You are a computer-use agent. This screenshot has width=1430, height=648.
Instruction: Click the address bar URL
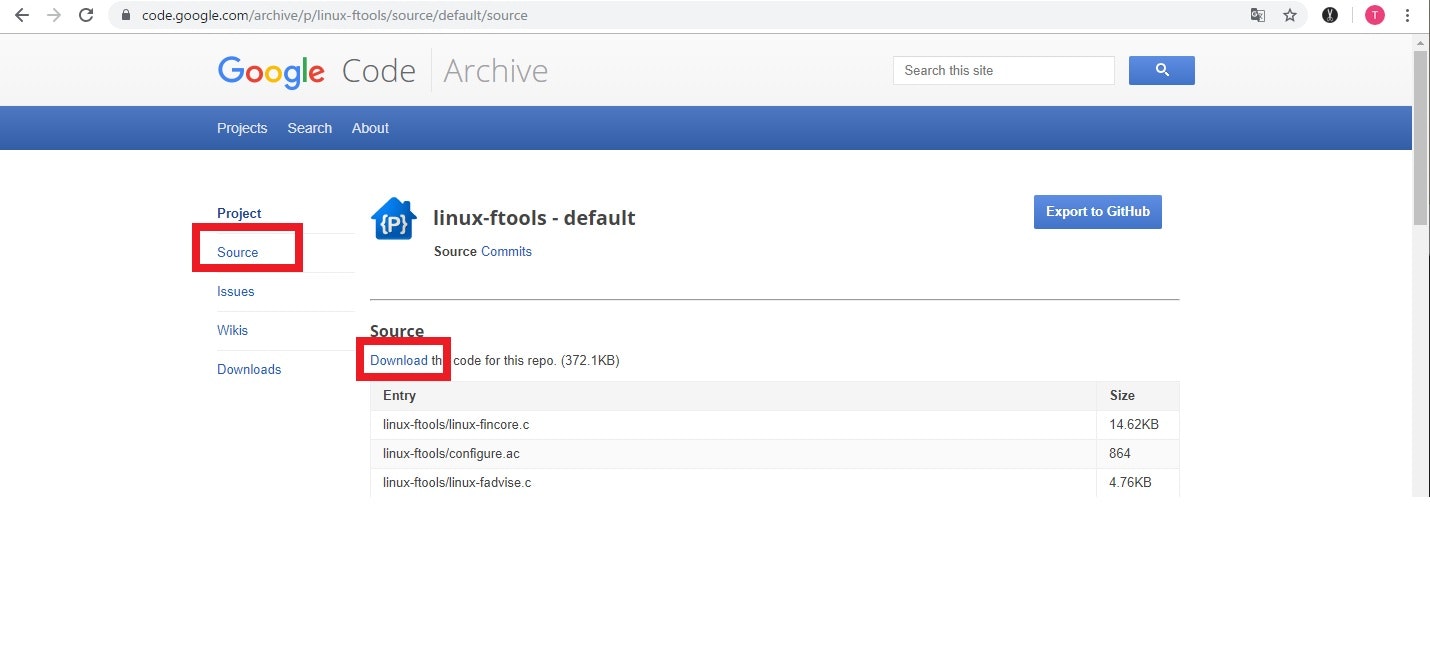tap(335, 15)
